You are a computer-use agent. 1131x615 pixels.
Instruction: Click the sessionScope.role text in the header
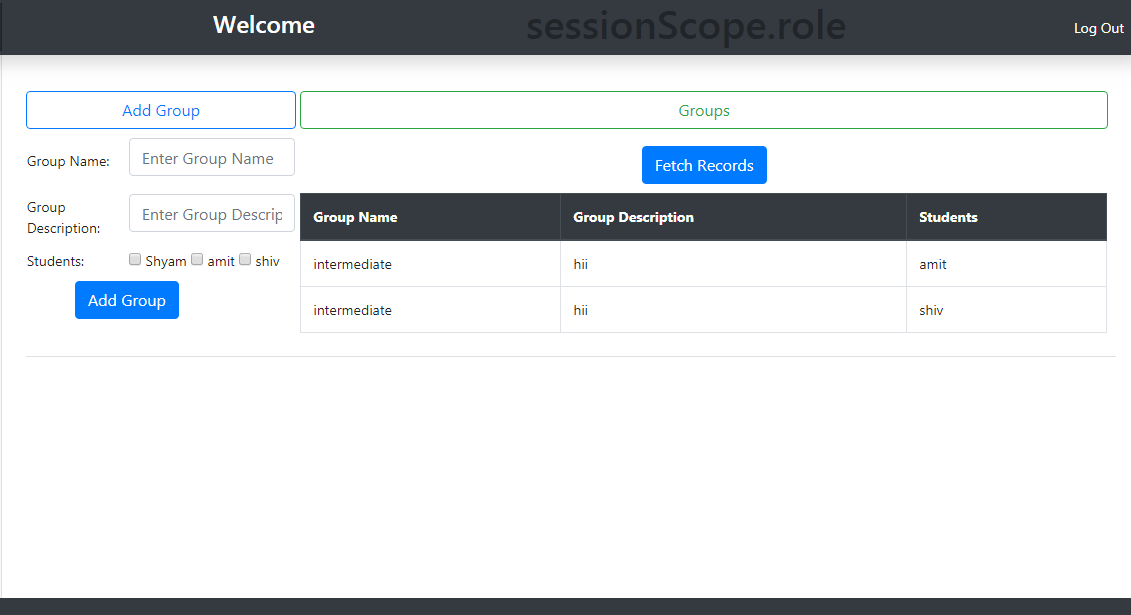686,26
